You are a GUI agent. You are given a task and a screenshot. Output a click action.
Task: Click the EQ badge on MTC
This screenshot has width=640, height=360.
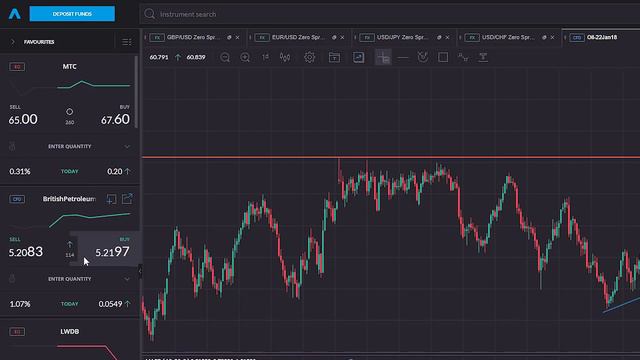[x=17, y=67]
